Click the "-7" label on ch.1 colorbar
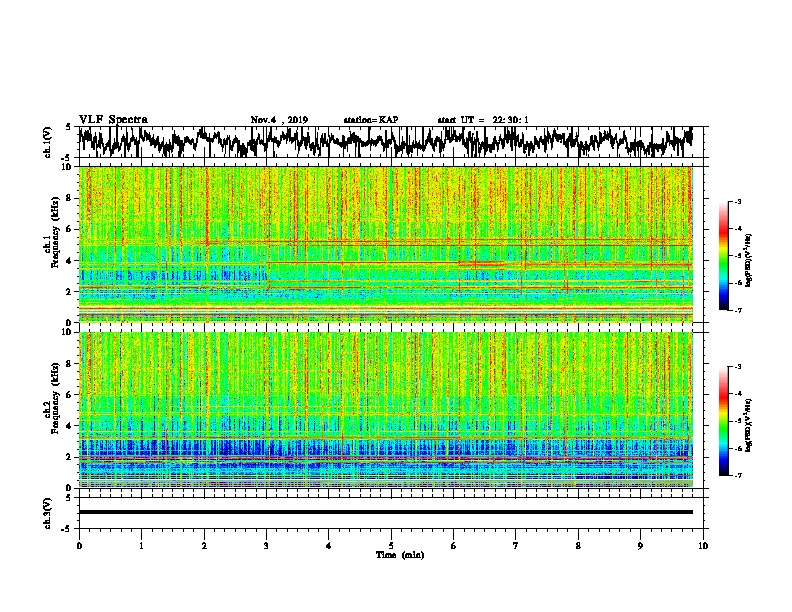The height and width of the screenshot is (612, 792). coord(737,310)
